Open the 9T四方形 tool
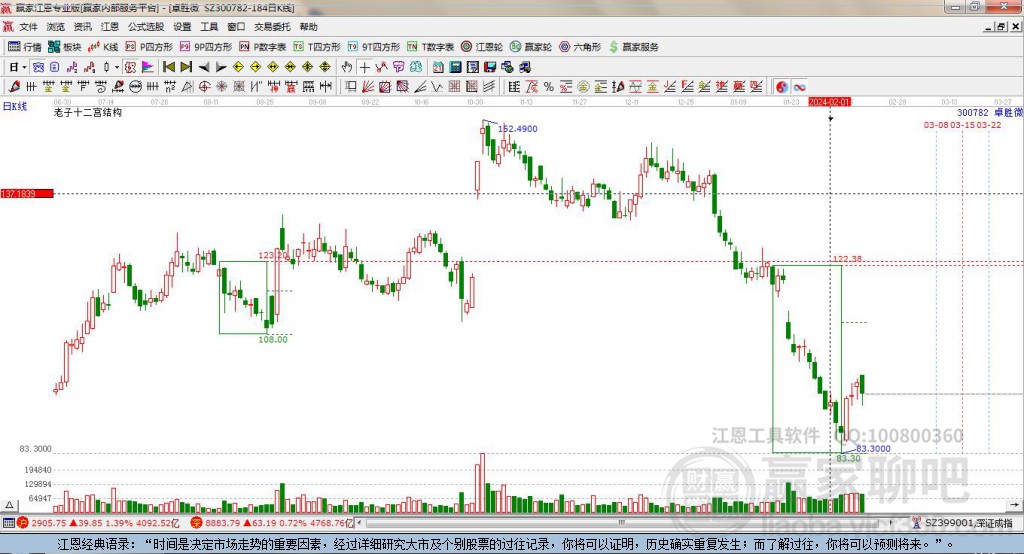1024x554 pixels. [x=374, y=46]
